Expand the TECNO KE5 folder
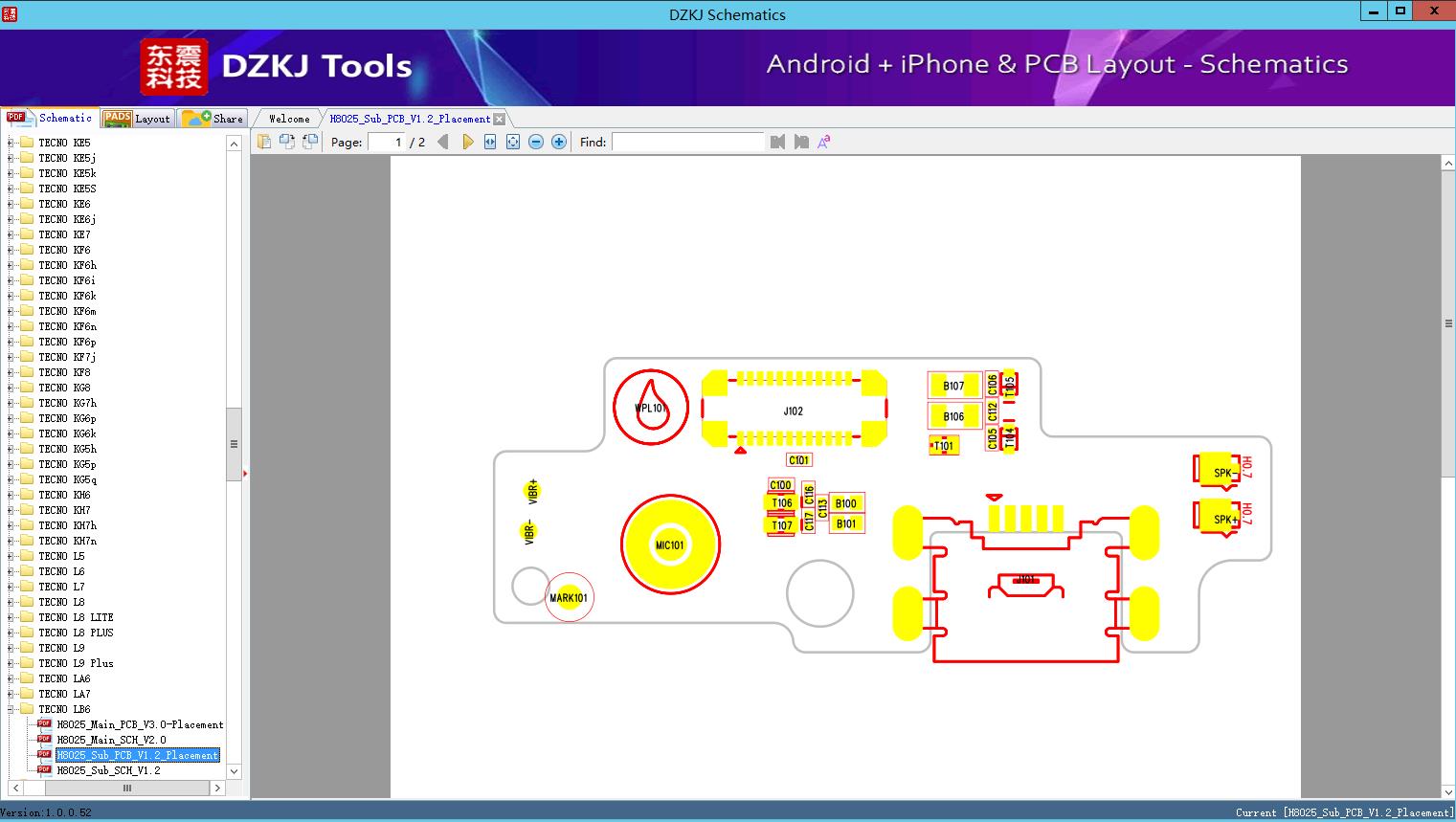Screen dimensions: 1456x822 pyautogui.click(x=11, y=143)
